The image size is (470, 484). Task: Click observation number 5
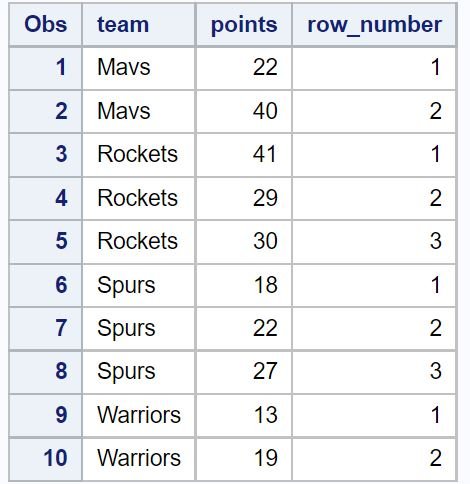tap(45, 242)
